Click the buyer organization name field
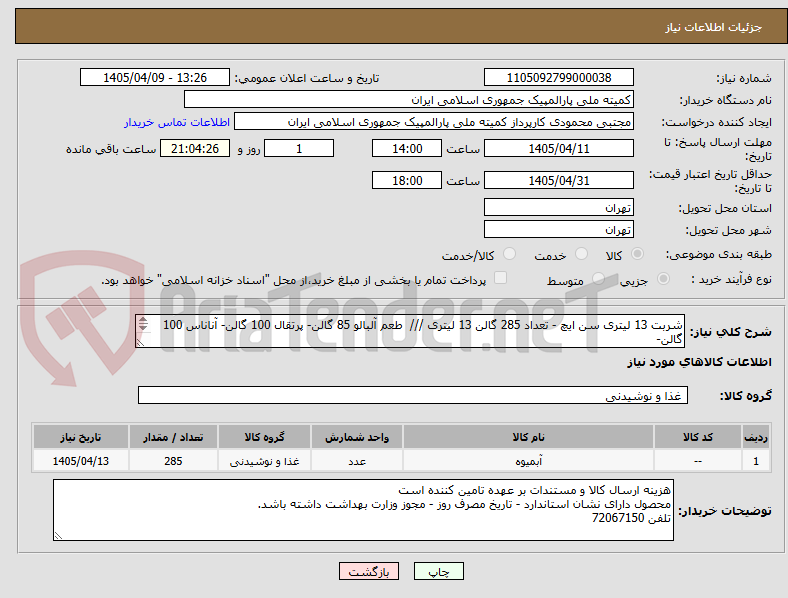The width and height of the screenshot is (788, 598). 409,99
